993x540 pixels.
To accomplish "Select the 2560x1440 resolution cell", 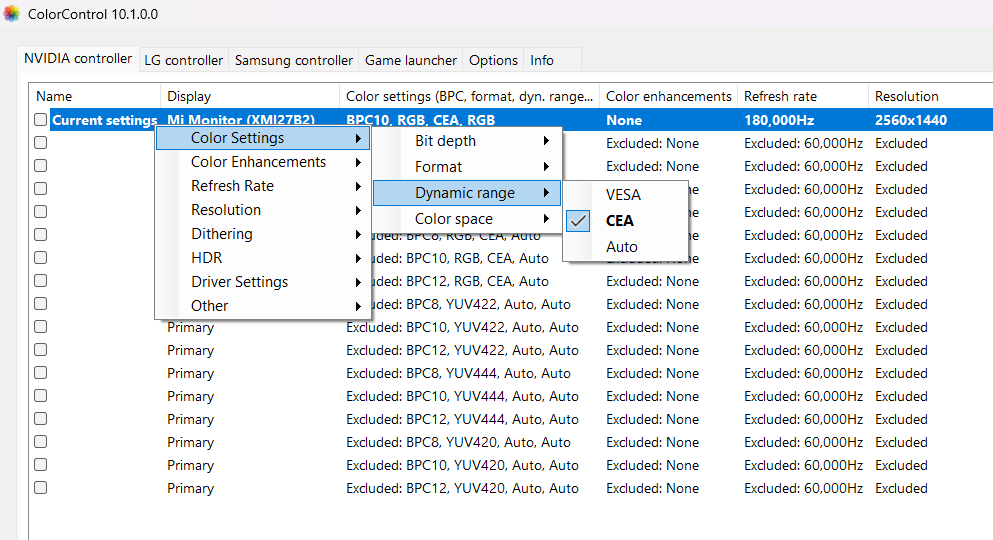I will [x=911, y=120].
